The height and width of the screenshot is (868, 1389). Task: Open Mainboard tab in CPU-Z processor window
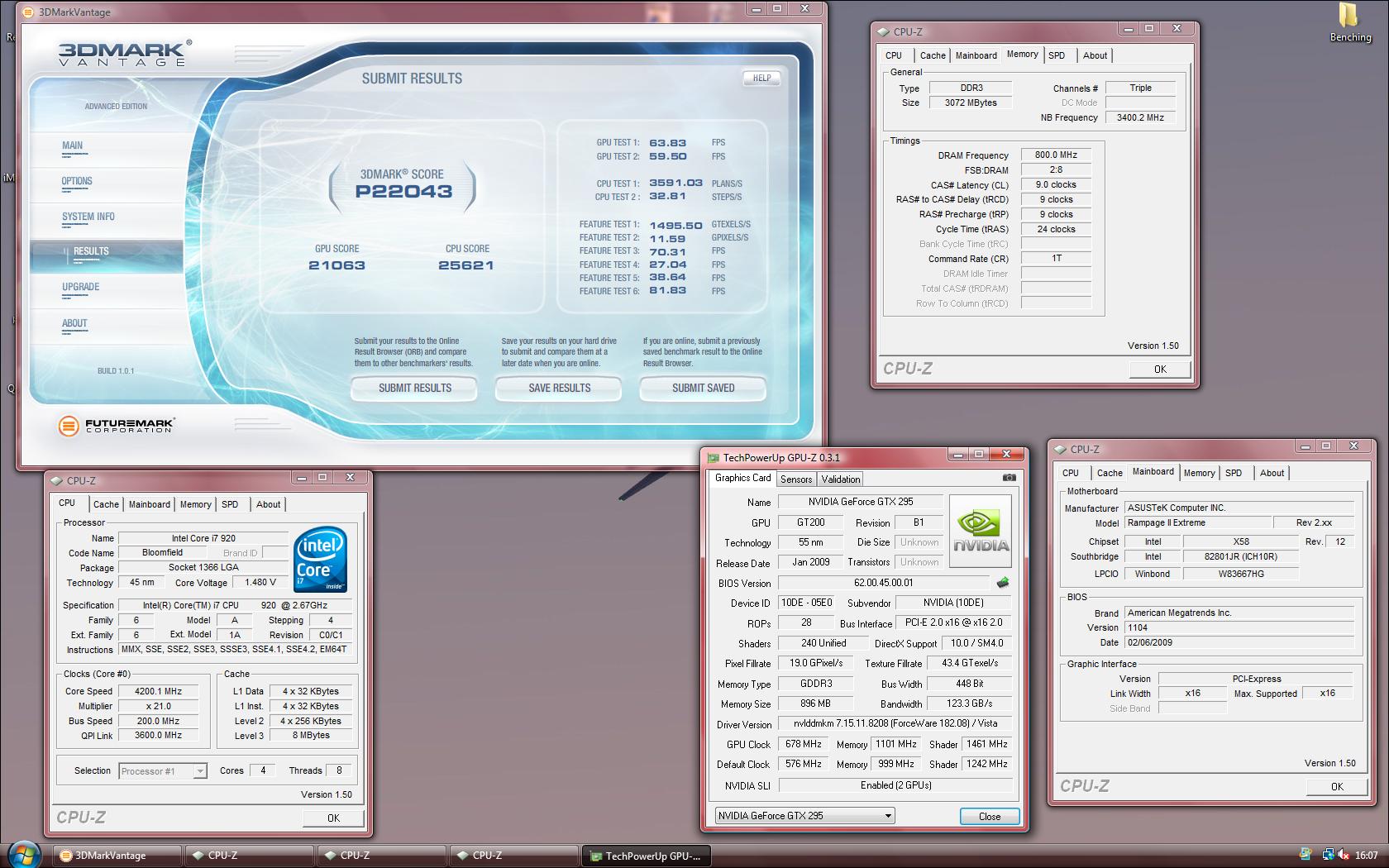tap(149, 504)
